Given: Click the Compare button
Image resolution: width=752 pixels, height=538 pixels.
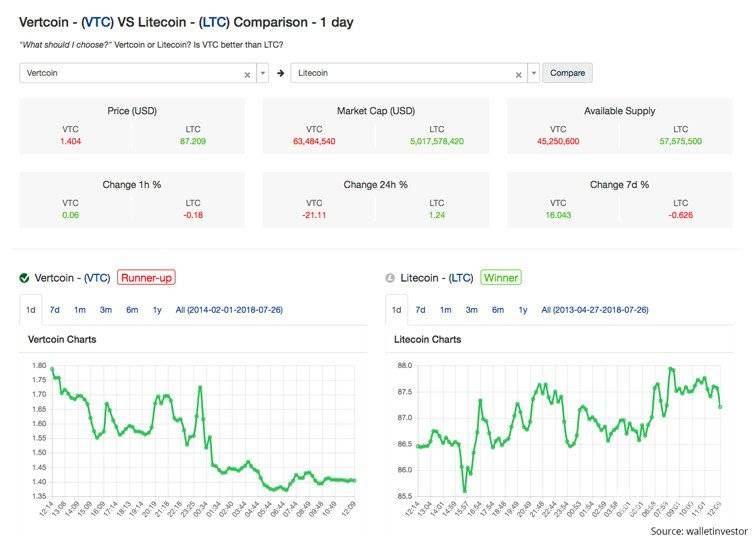Looking at the screenshot, I should (567, 73).
